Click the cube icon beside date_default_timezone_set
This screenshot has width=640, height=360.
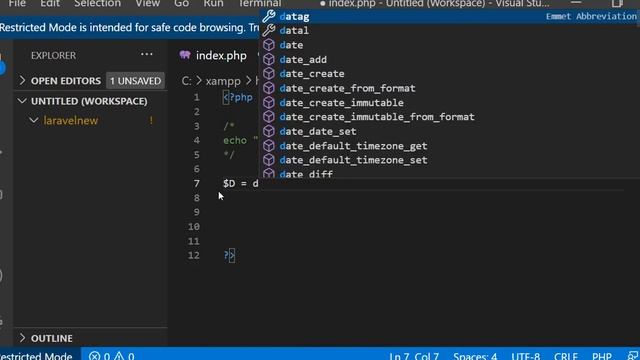pyautogui.click(x=269, y=160)
